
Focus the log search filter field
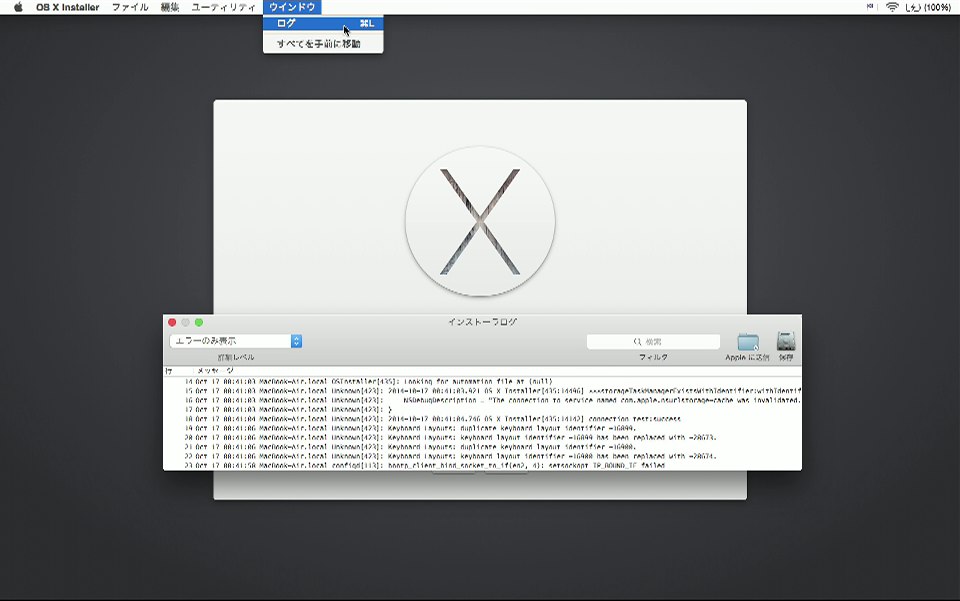pos(653,342)
